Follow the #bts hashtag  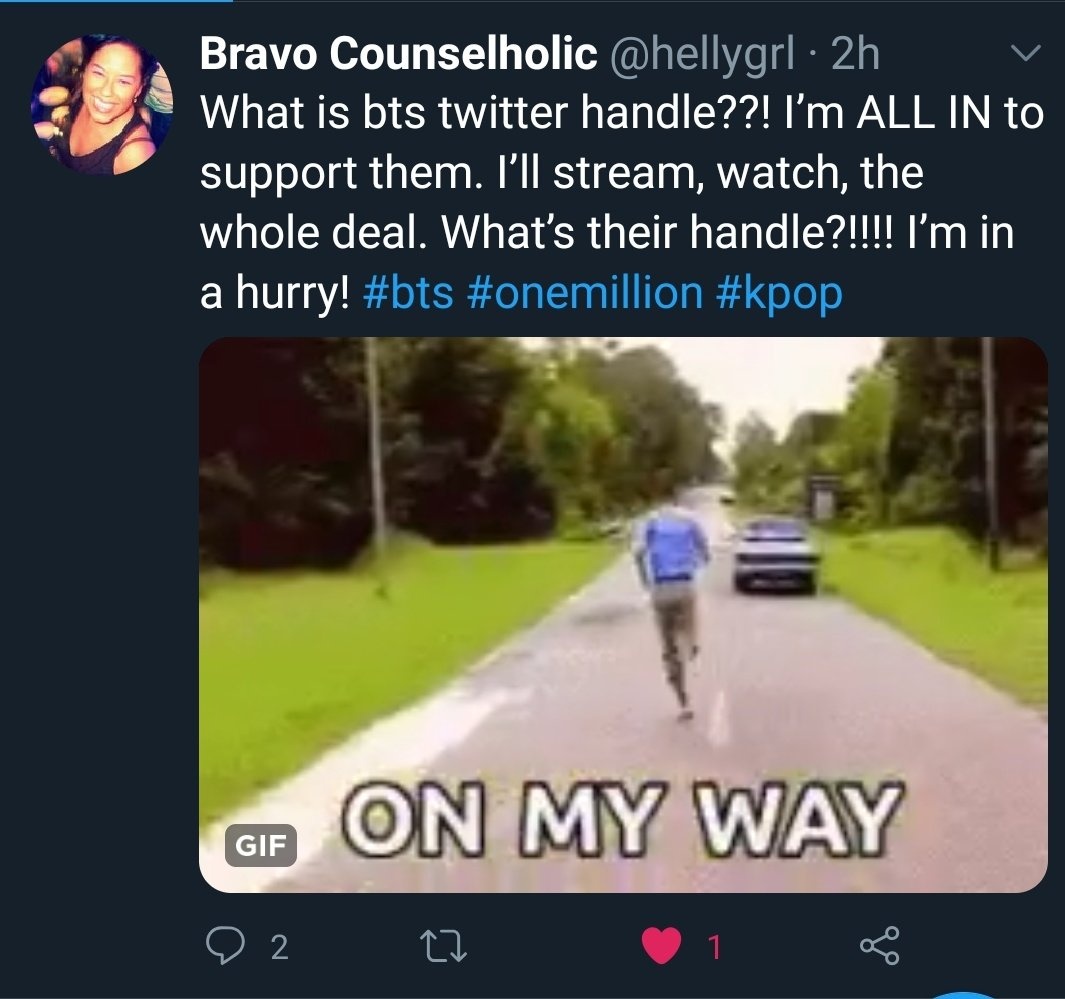(x=408, y=293)
